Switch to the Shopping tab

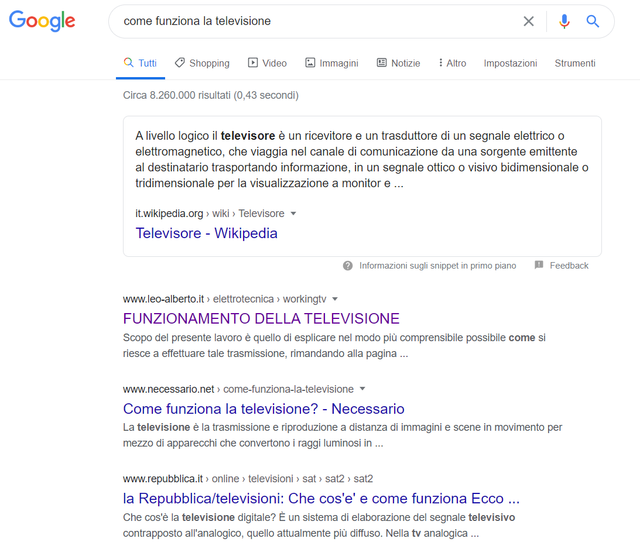coord(202,63)
